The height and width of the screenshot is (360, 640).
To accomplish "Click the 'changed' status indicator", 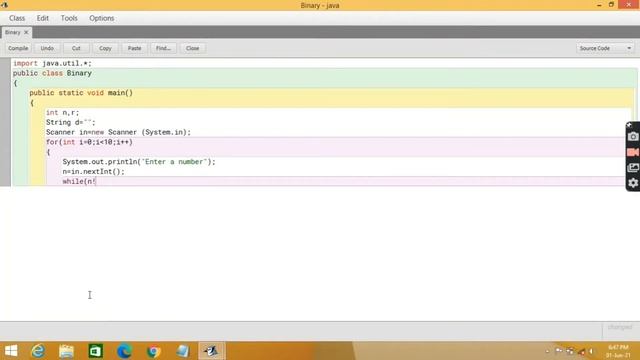I will pos(620,327).
